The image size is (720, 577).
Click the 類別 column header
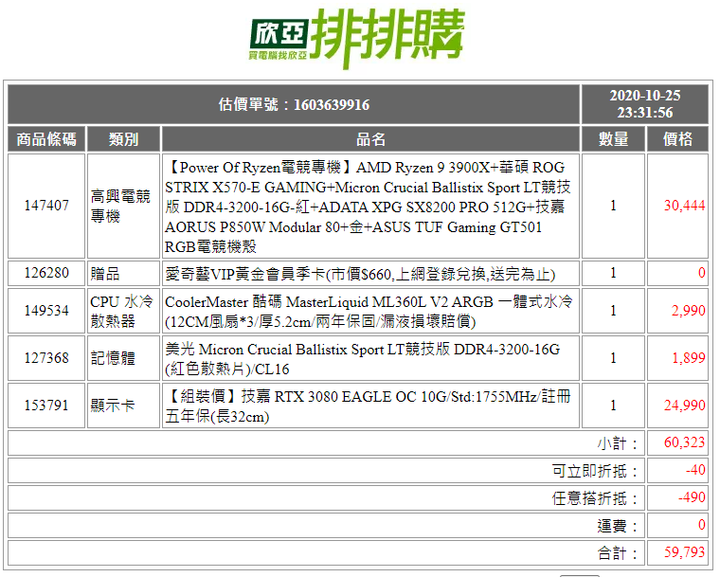pyautogui.click(x=124, y=139)
